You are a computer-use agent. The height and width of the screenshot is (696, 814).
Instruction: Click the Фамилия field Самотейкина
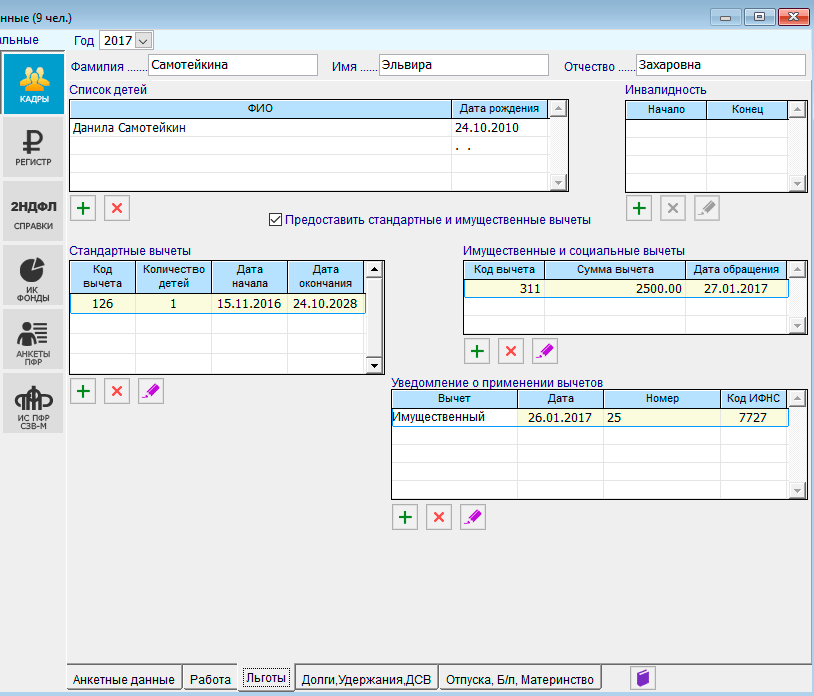coord(233,65)
